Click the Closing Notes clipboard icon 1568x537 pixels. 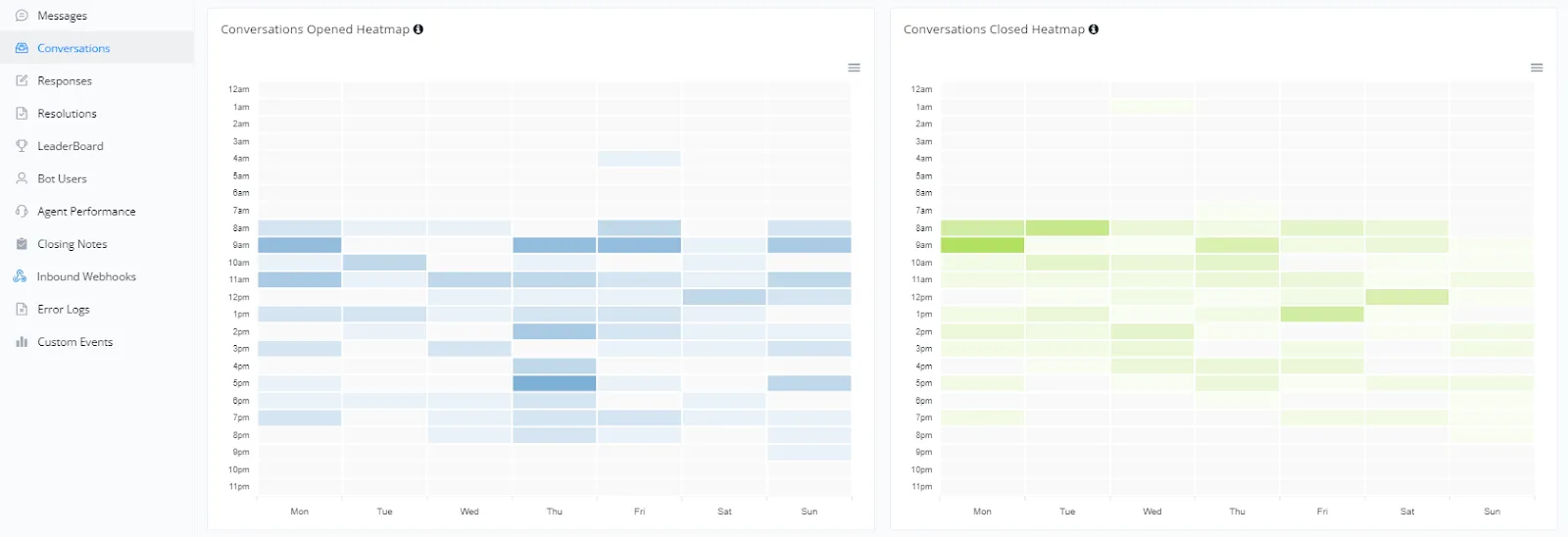pyautogui.click(x=22, y=244)
